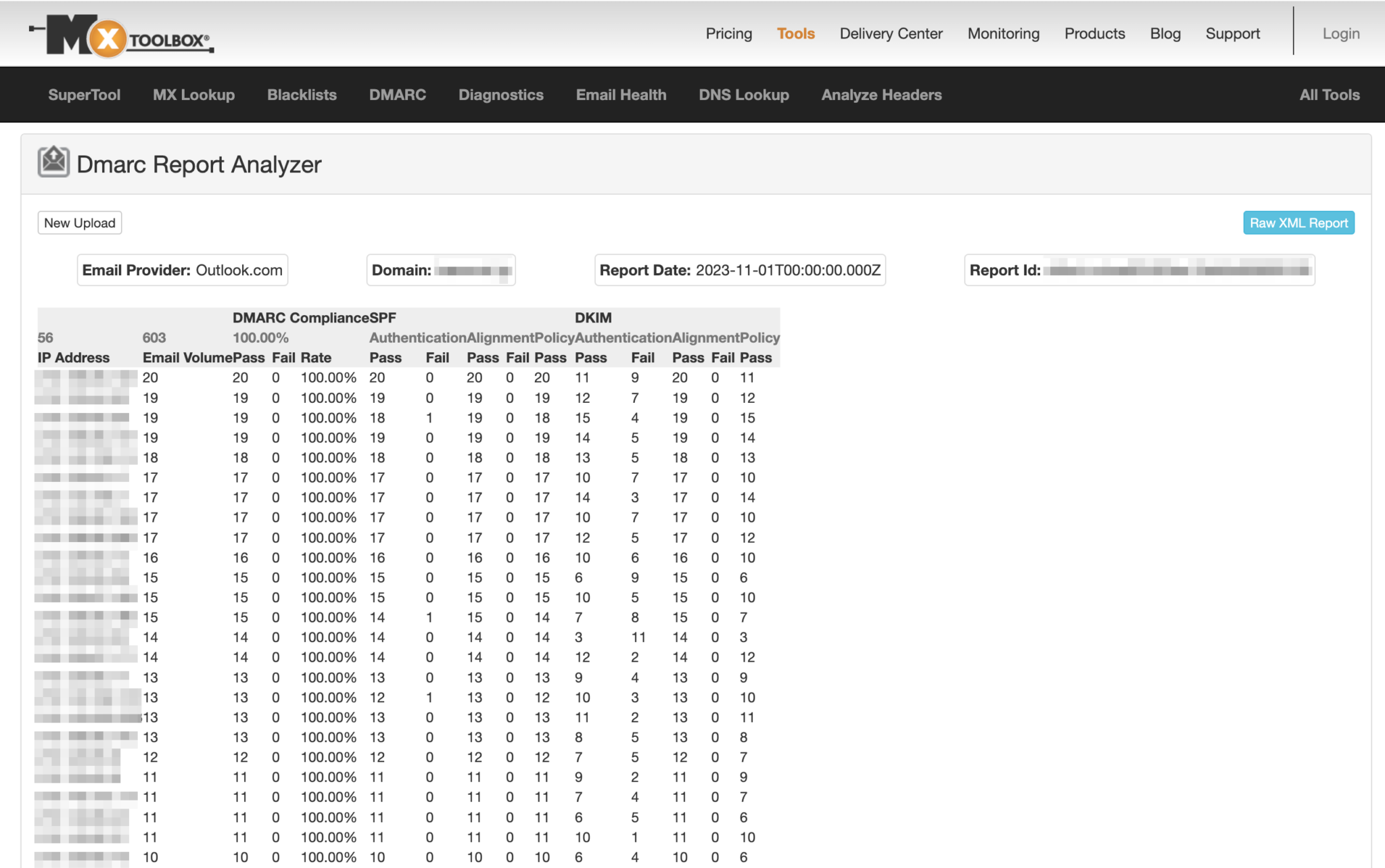Click the Login link
This screenshot has height=868, width=1385.
point(1340,34)
